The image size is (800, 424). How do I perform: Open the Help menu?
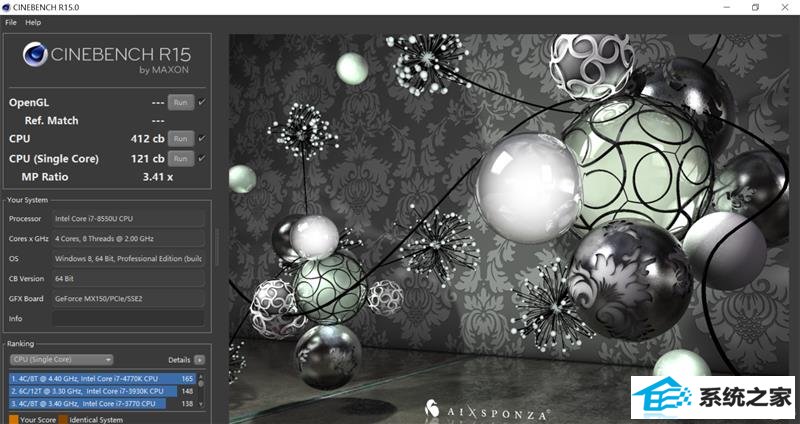click(x=33, y=22)
